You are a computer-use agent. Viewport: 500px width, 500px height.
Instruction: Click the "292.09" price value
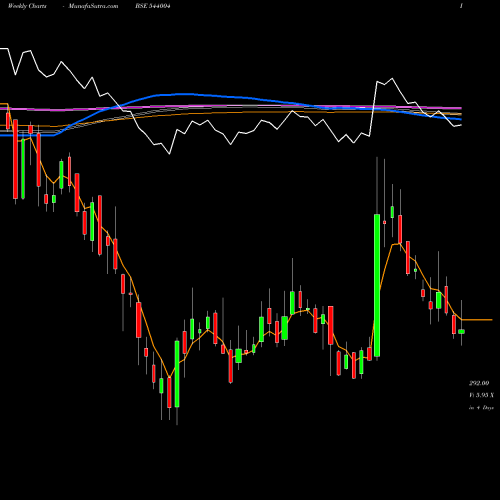pos(479,383)
